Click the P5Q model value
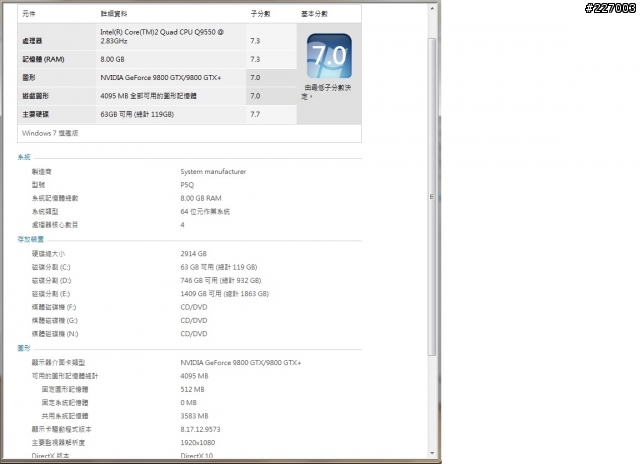 click(x=187, y=185)
